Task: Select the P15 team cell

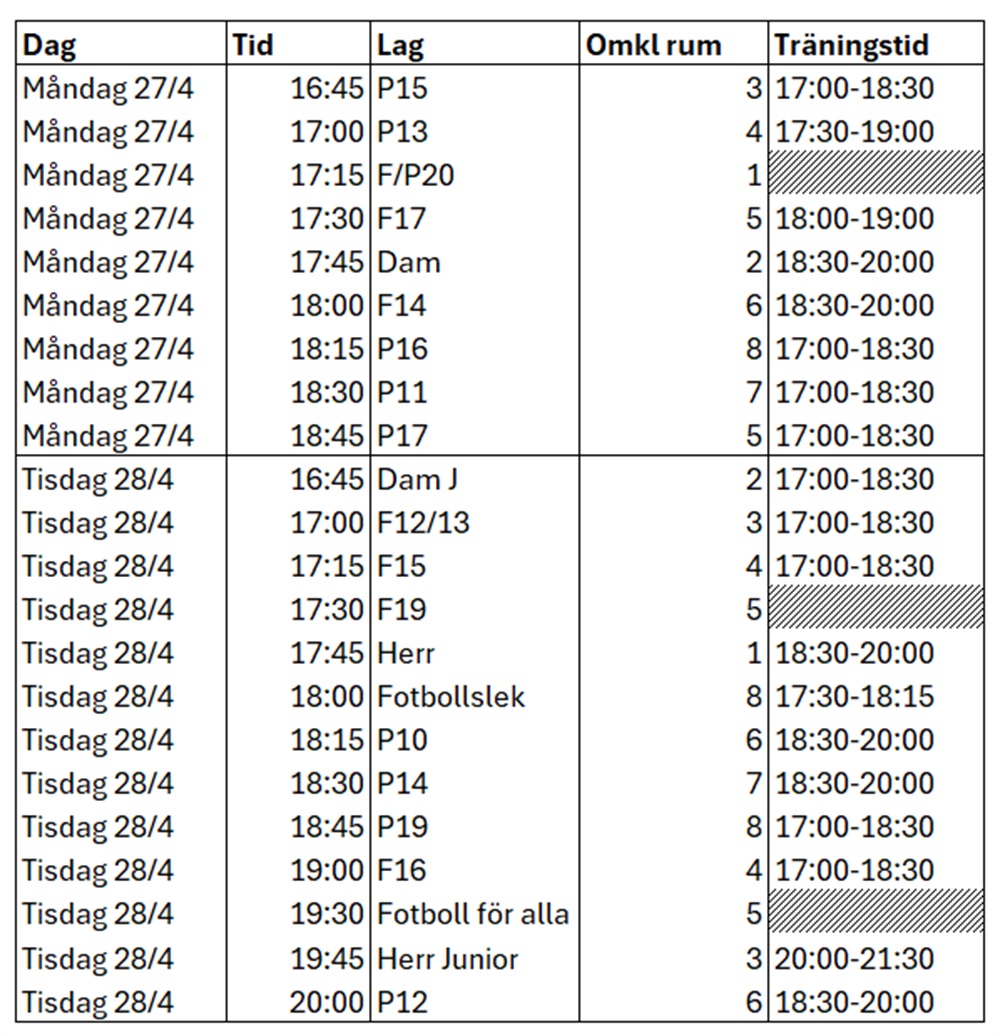Action: [x=402, y=89]
